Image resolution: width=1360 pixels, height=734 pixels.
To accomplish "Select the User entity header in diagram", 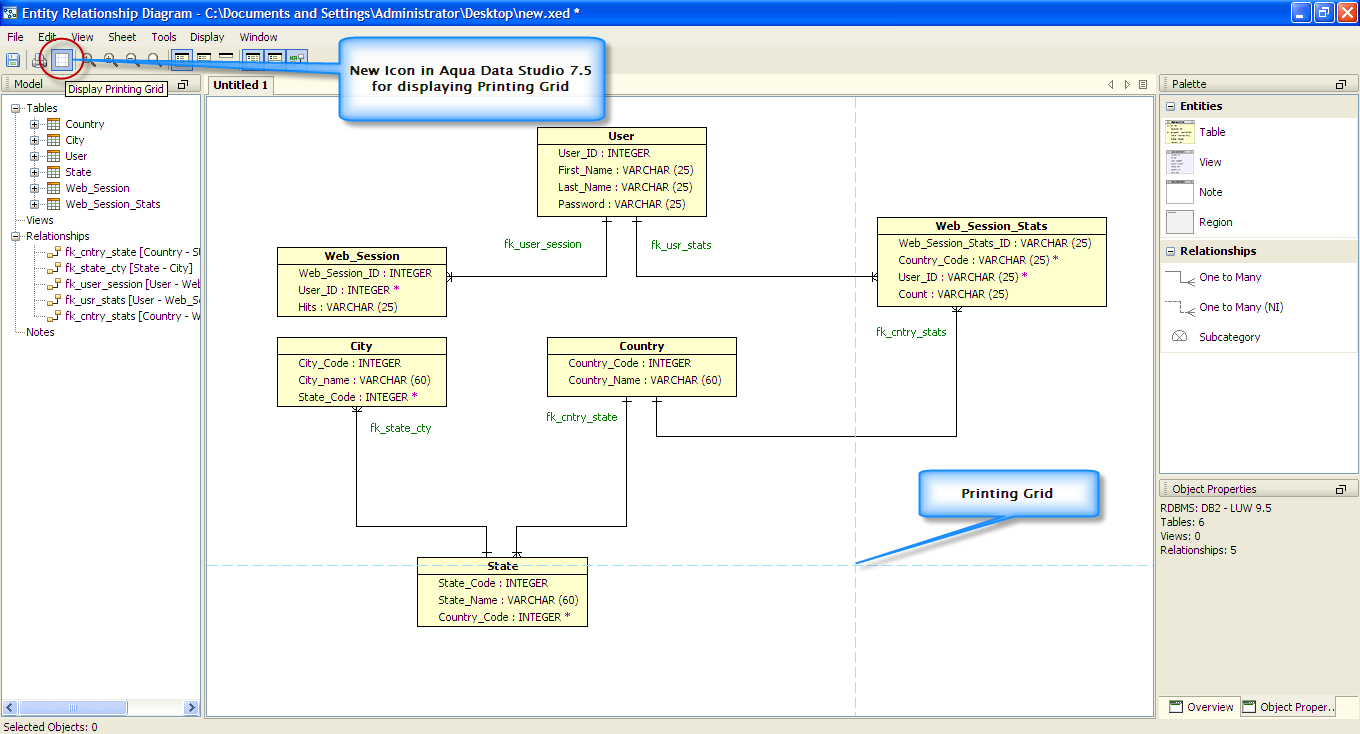I will 622,136.
